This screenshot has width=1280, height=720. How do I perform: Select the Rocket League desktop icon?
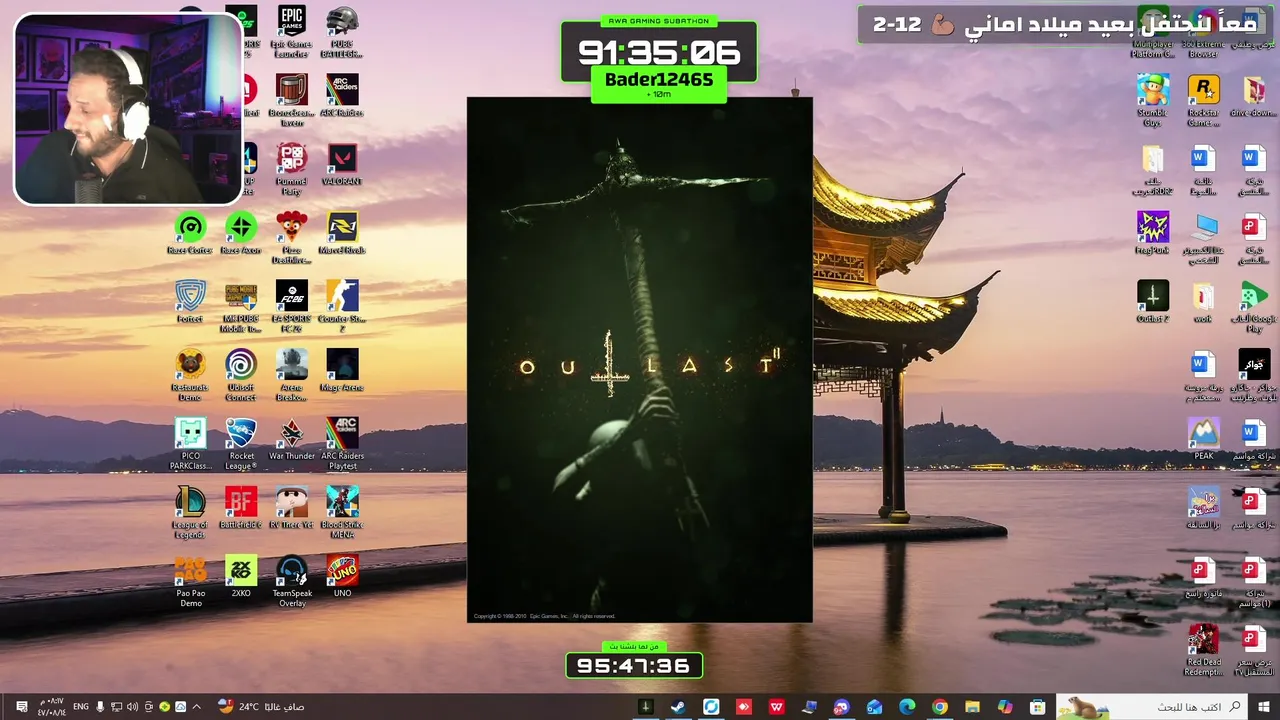[241, 444]
